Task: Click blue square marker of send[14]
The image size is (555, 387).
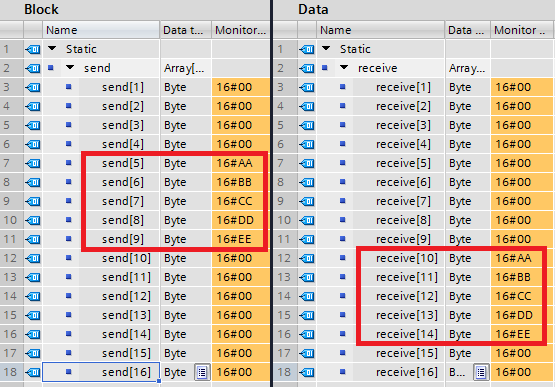Action: tap(69, 334)
